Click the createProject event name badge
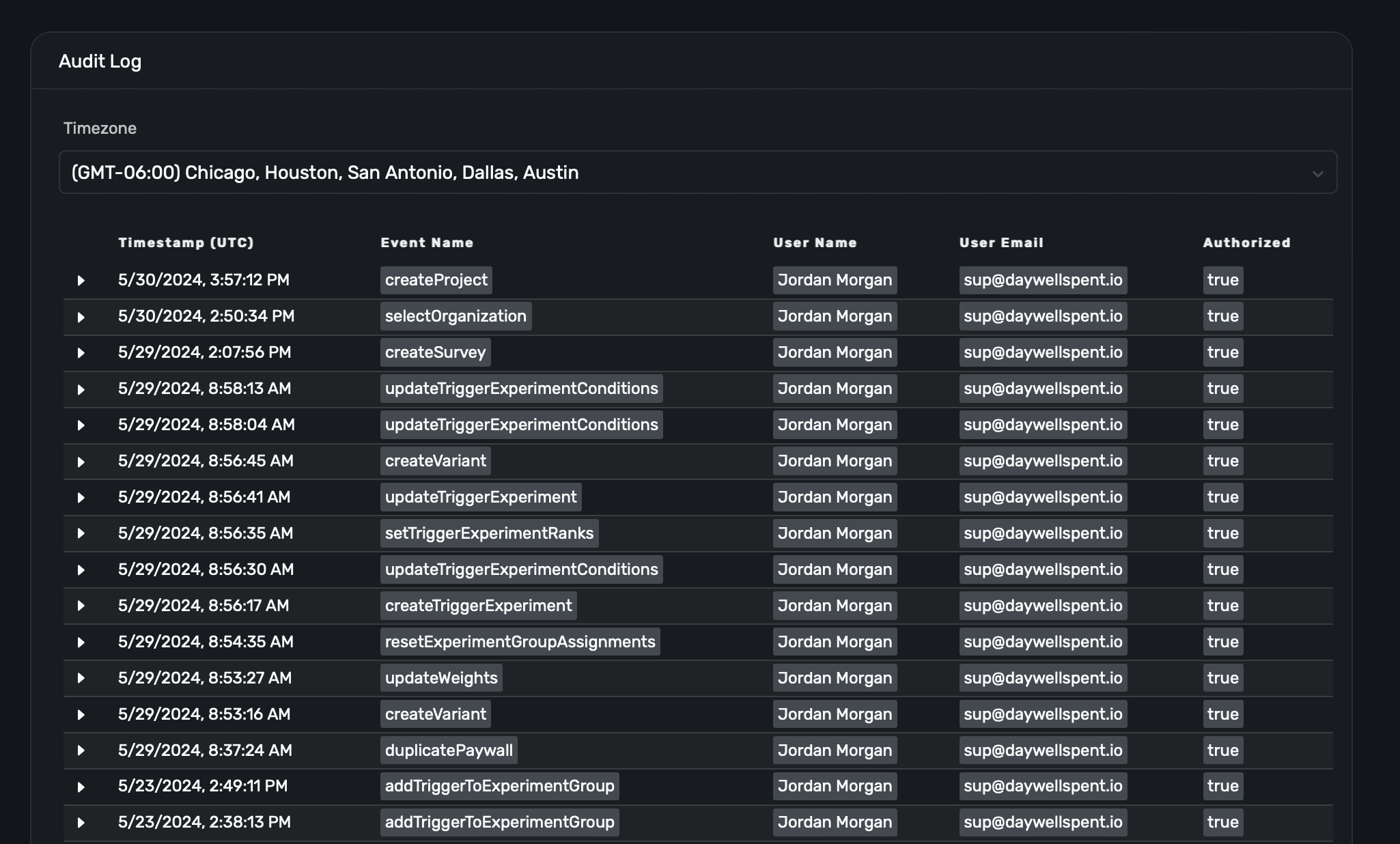 [436, 280]
